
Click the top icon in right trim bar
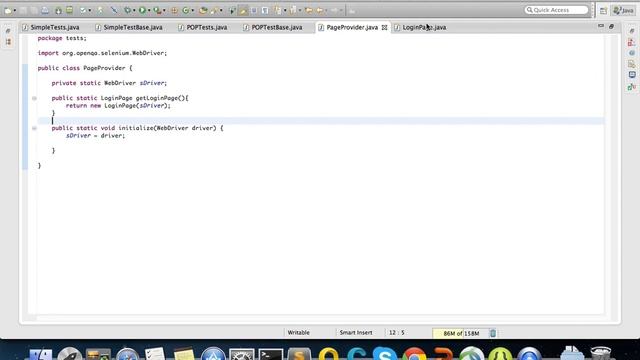pyautogui.click(x=631, y=31)
